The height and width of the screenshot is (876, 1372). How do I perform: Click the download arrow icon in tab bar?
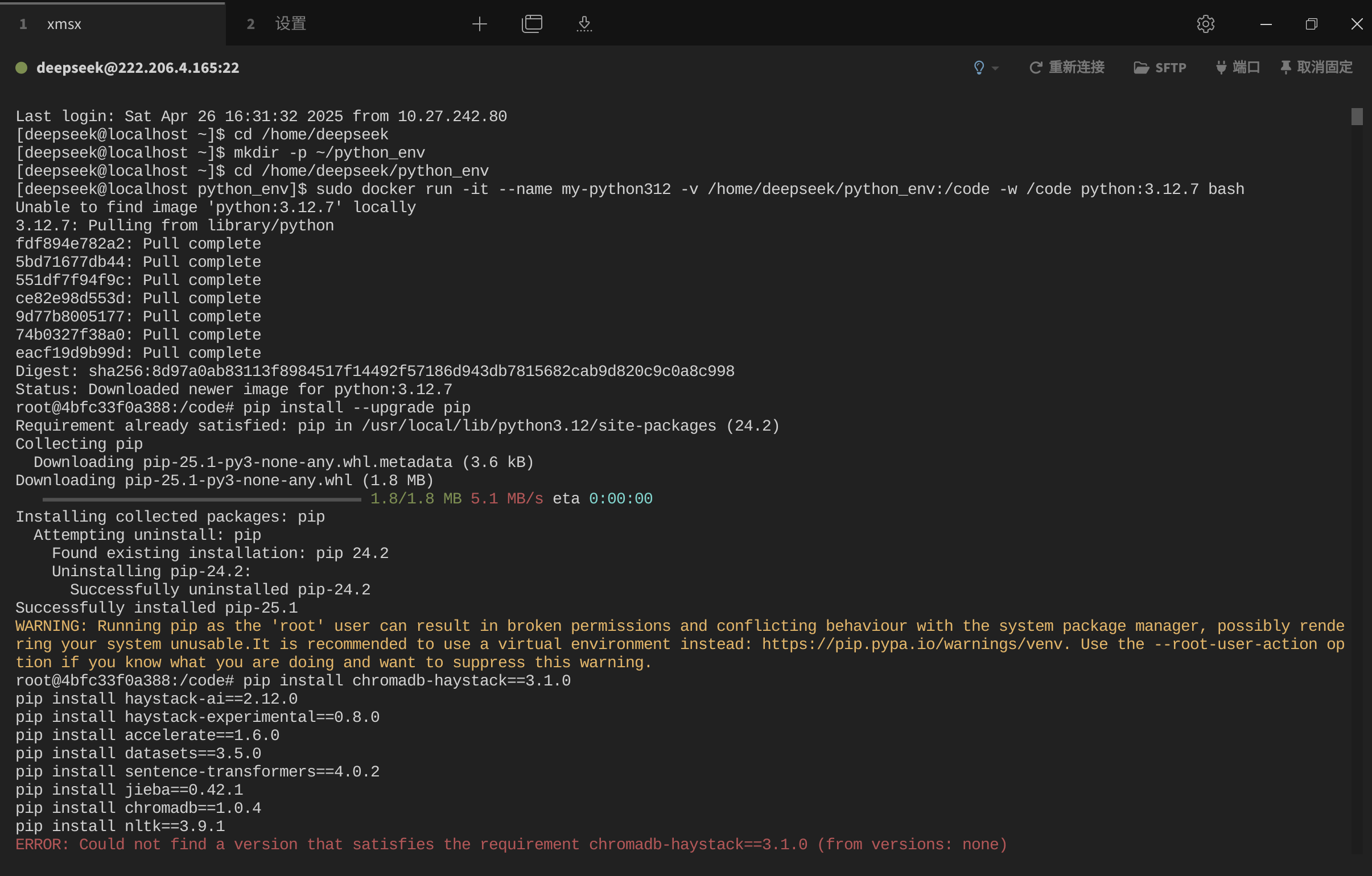pos(584,24)
